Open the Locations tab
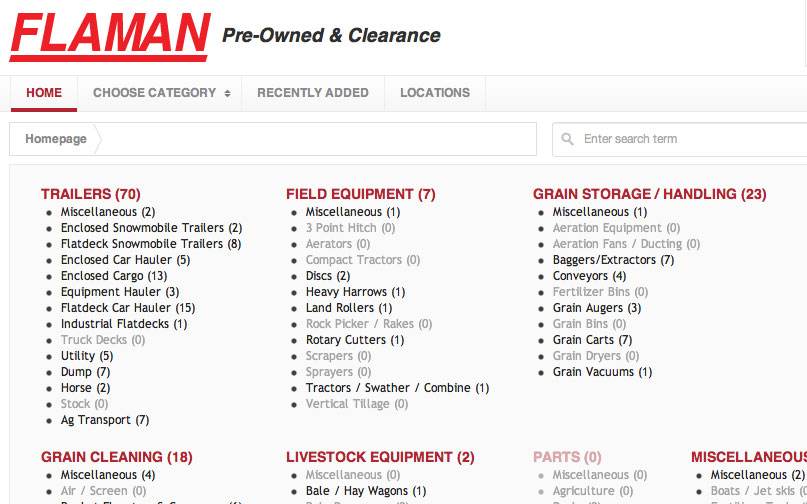Viewport: 807px width, 504px height. tap(435, 93)
